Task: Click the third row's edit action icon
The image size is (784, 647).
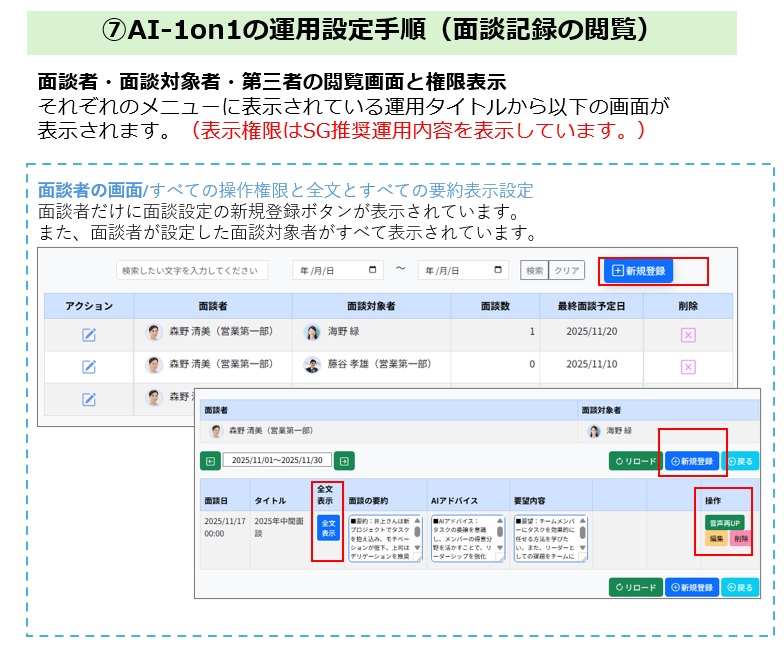Action: (x=88, y=399)
